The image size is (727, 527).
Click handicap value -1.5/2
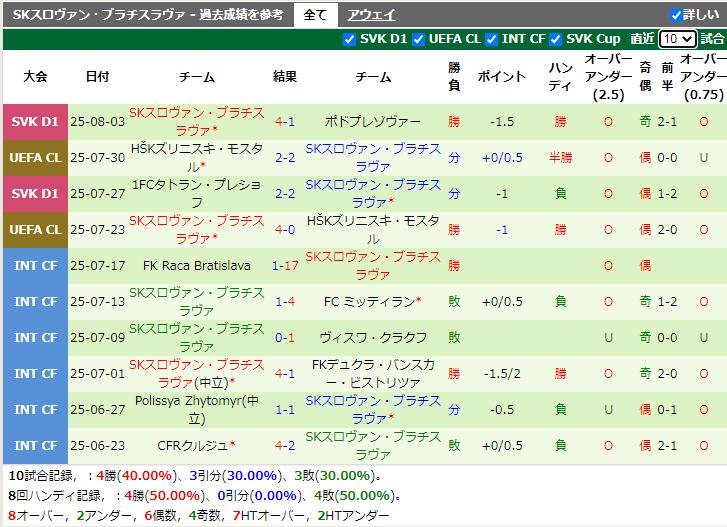(x=502, y=374)
